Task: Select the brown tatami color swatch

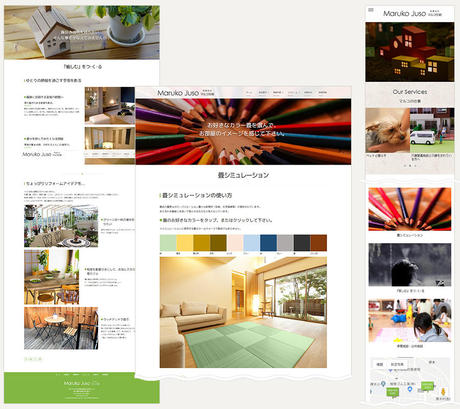Action: tap(319, 243)
